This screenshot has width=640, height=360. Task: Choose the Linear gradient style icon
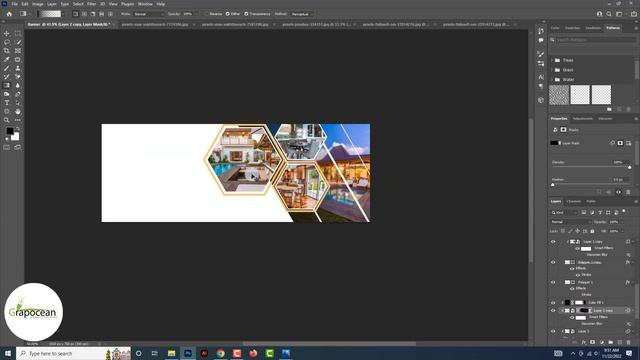pos(76,14)
